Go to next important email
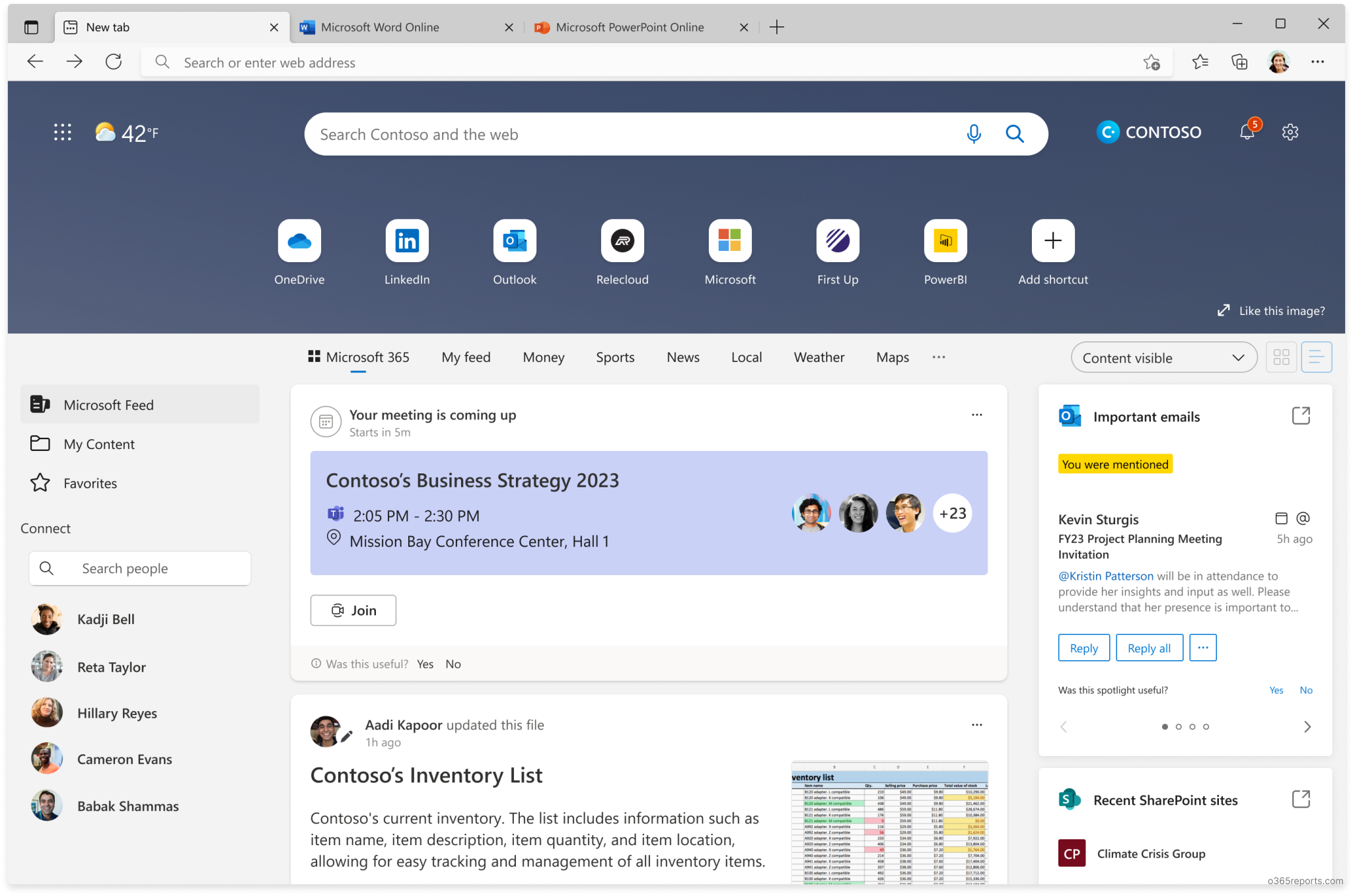The height and width of the screenshot is (896, 1353). [x=1307, y=727]
